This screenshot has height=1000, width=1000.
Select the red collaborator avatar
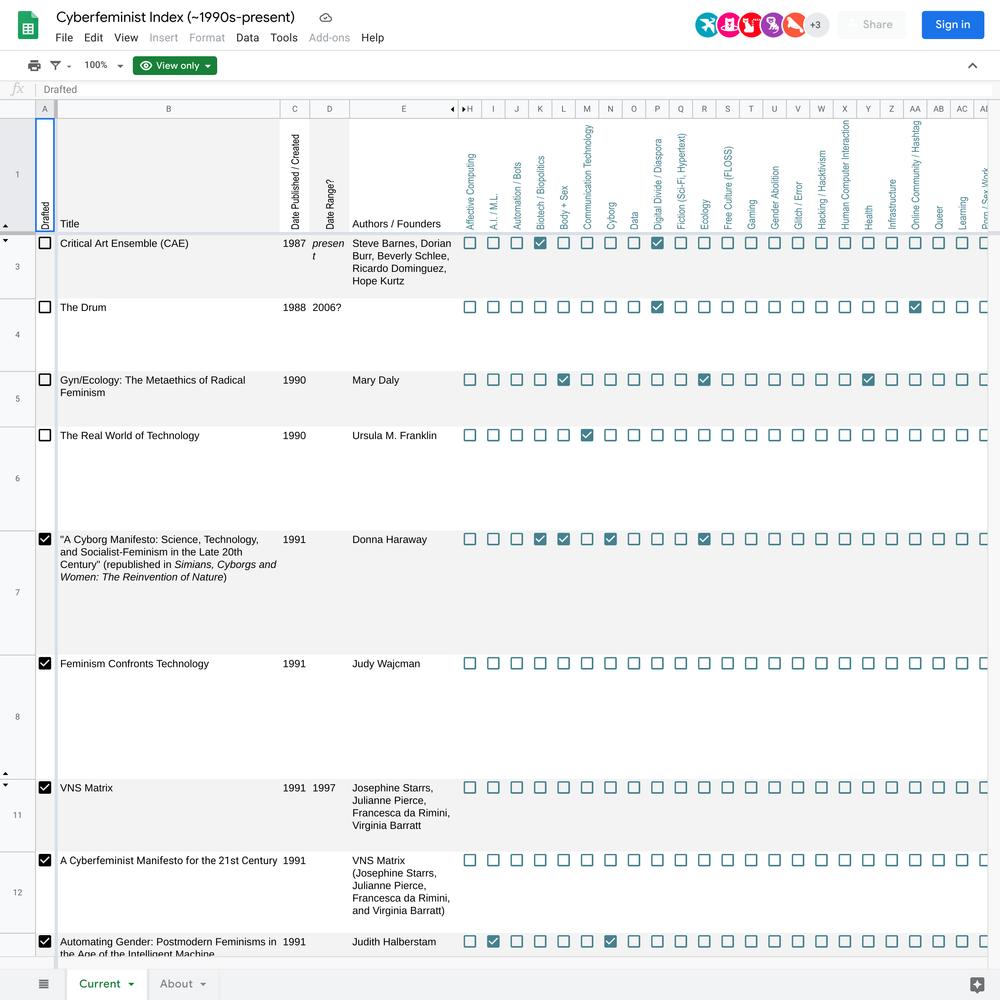(751, 25)
